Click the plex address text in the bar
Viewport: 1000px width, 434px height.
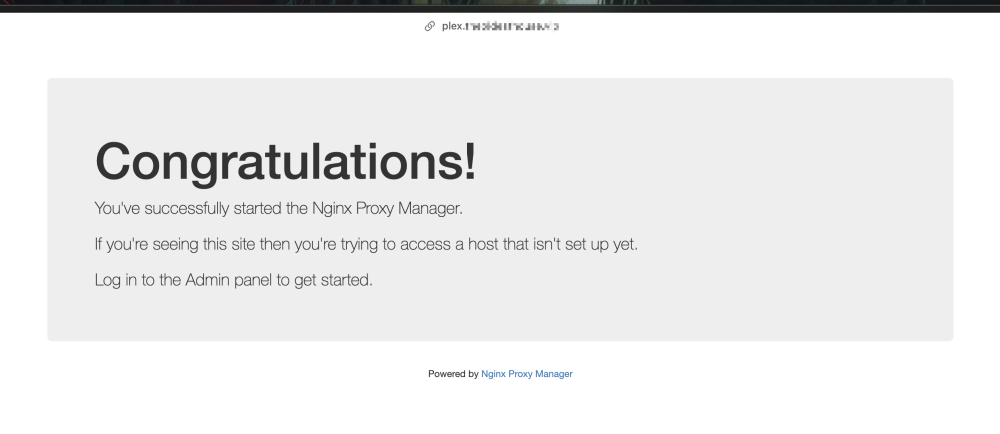(501, 26)
